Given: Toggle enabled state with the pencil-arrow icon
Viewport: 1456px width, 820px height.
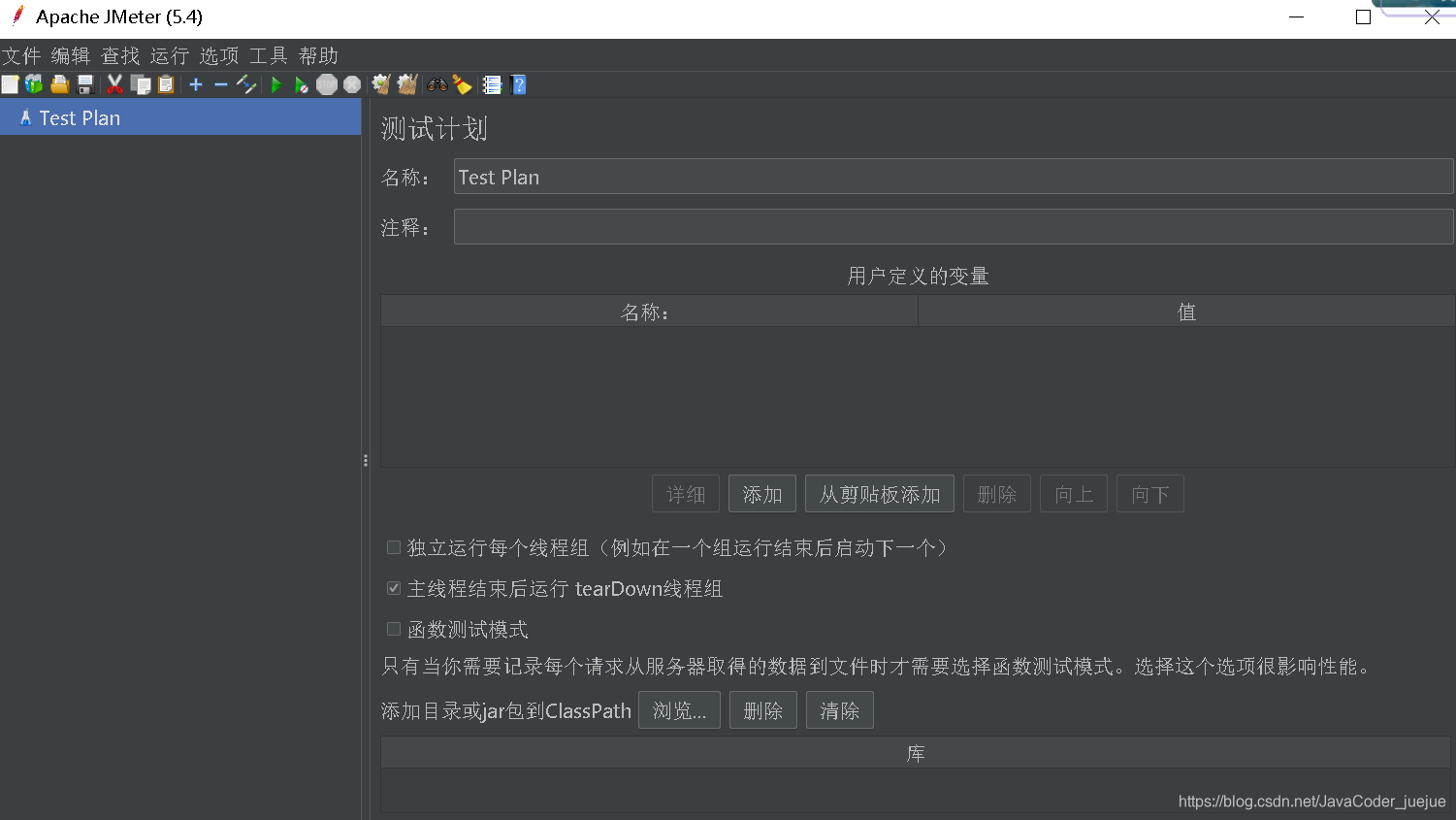Looking at the screenshot, I should pyautogui.click(x=246, y=84).
